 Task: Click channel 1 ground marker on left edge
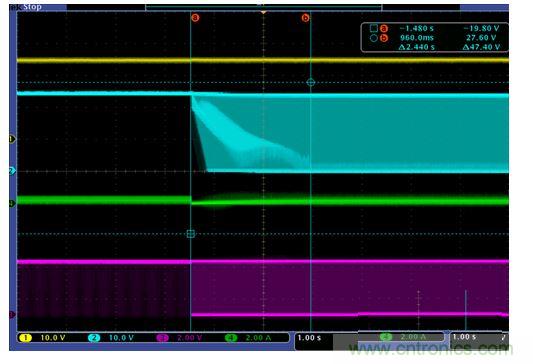tap(12, 139)
